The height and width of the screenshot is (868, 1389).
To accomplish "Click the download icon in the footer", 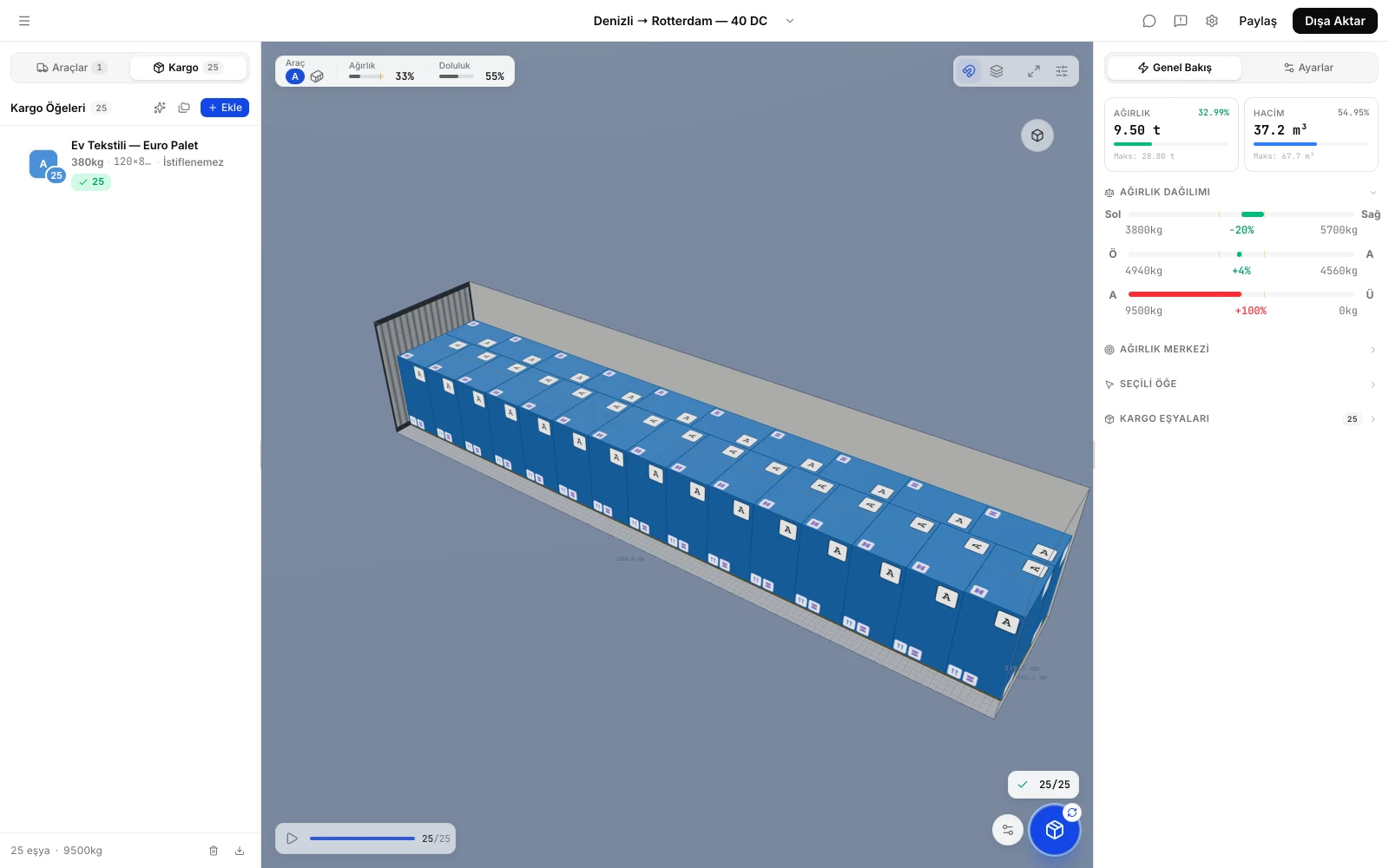I will pyautogui.click(x=240, y=851).
